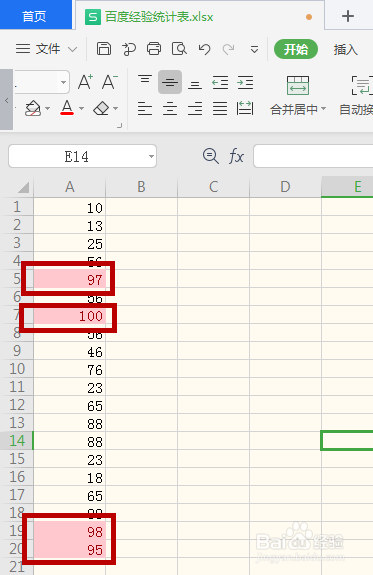Increase indent icon
The width and height of the screenshot is (373, 575).
[245, 83]
